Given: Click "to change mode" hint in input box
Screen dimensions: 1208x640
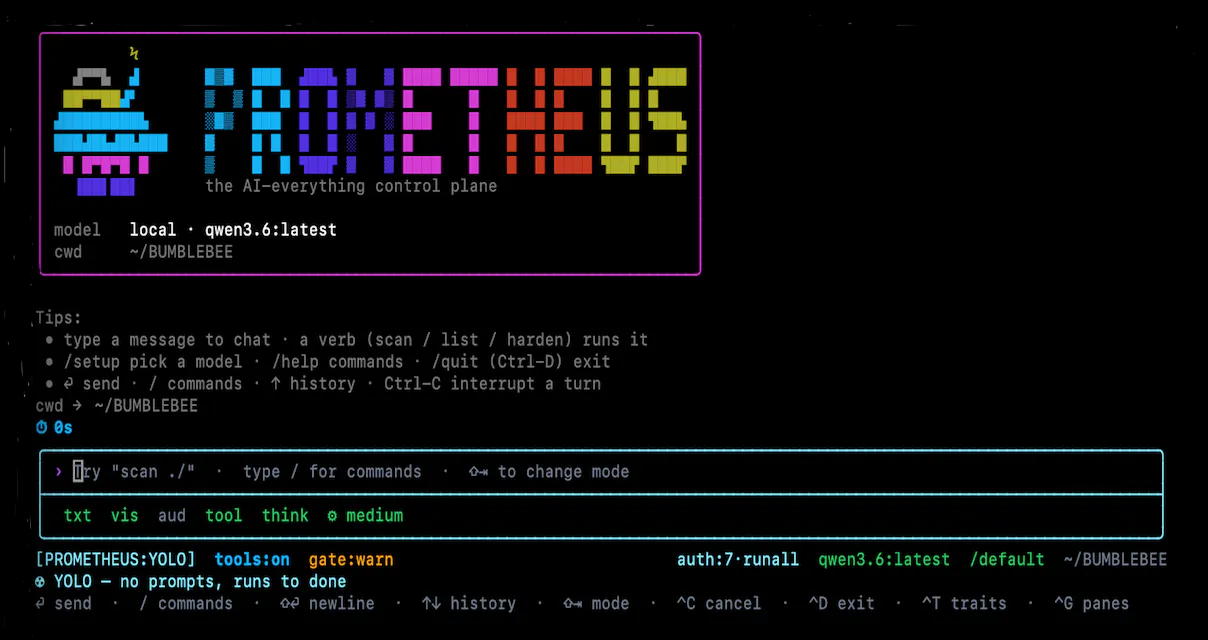Looking at the screenshot, I should click(549, 472).
